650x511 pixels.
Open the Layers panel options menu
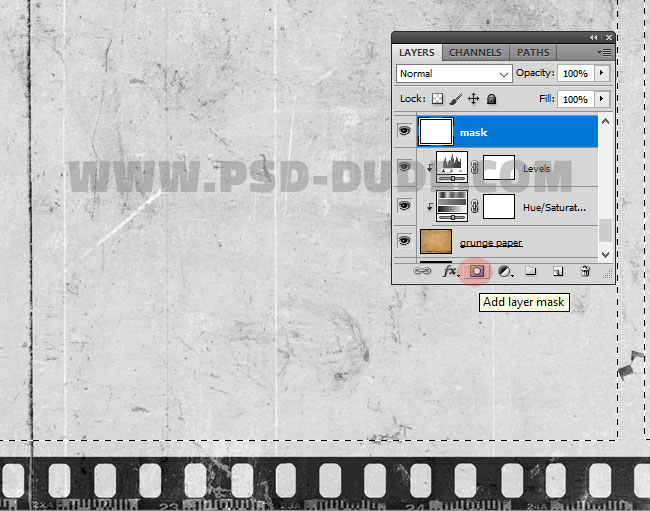tap(604, 53)
